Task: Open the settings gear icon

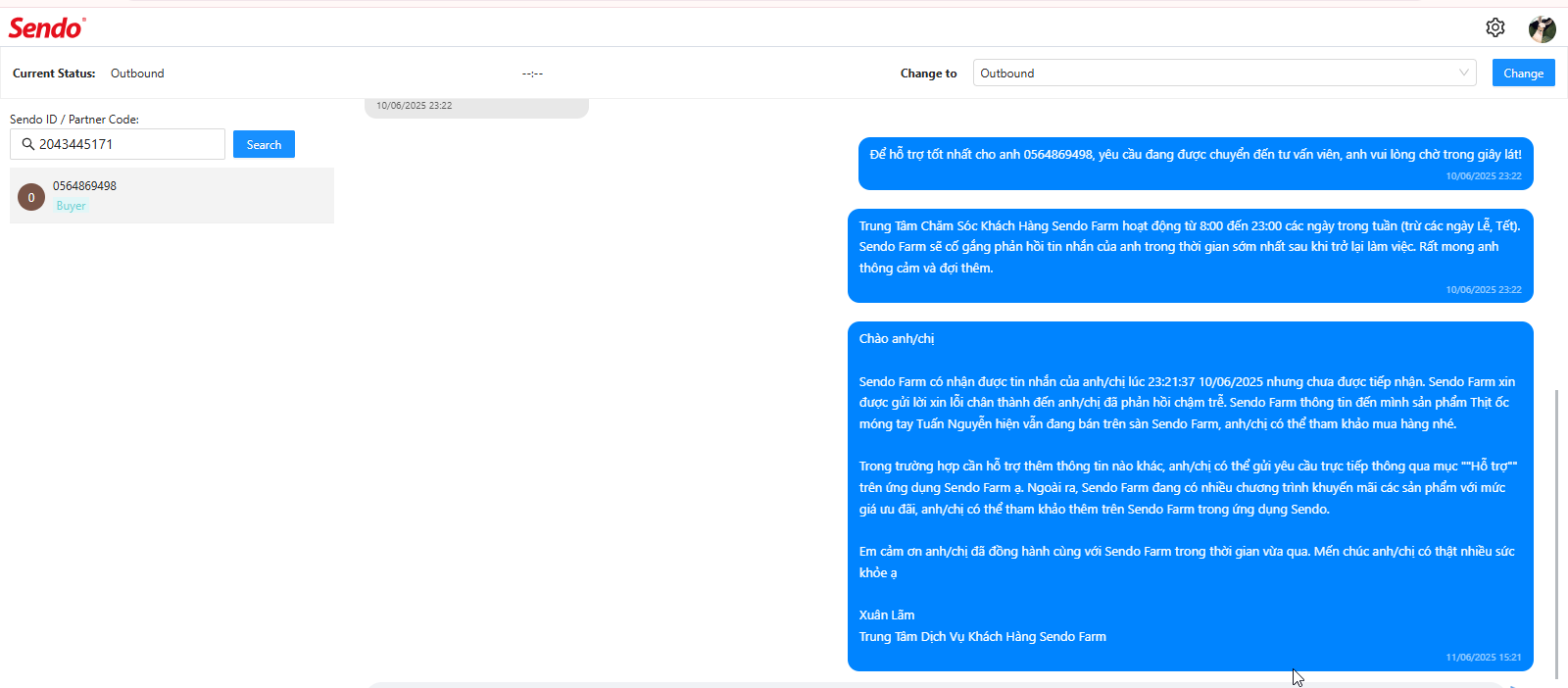Action: (x=1494, y=27)
